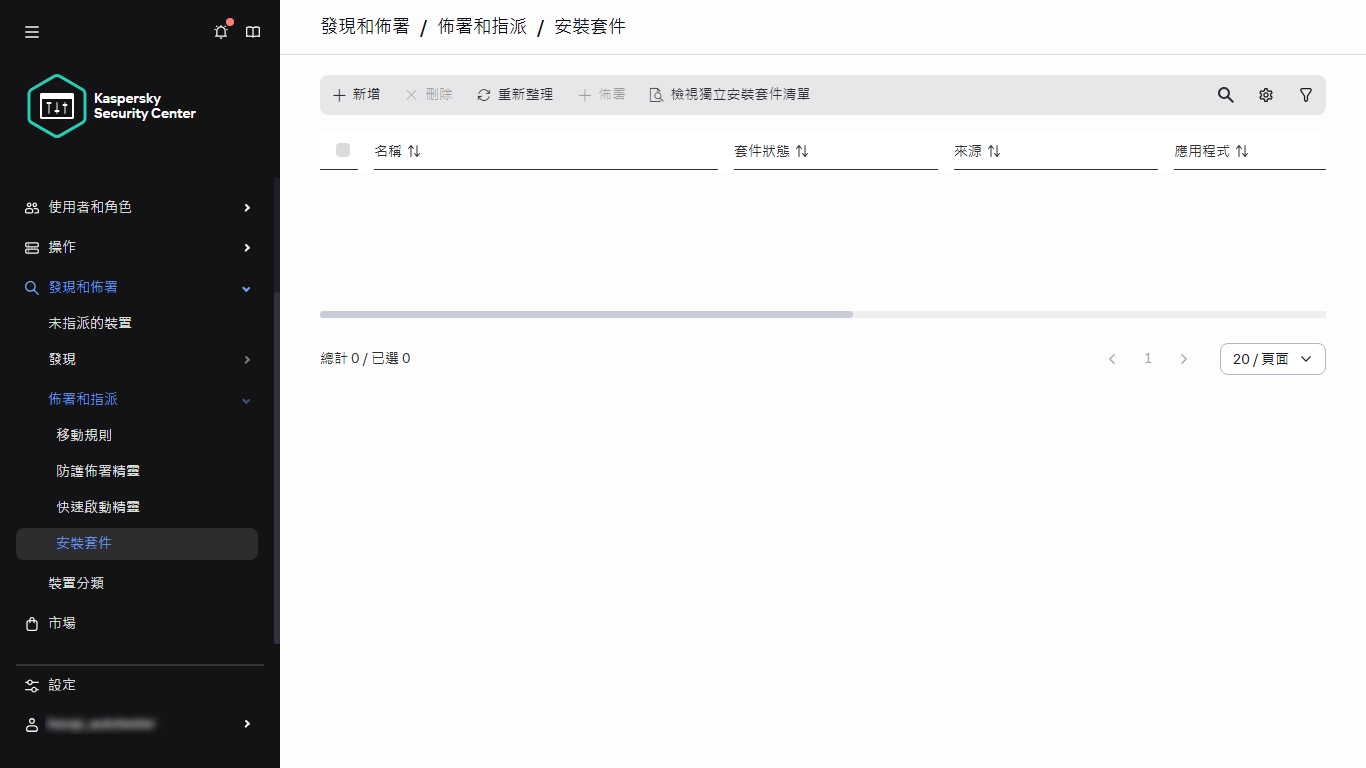Click the notification bell icon
Screen dimensions: 1366x768
(221, 32)
